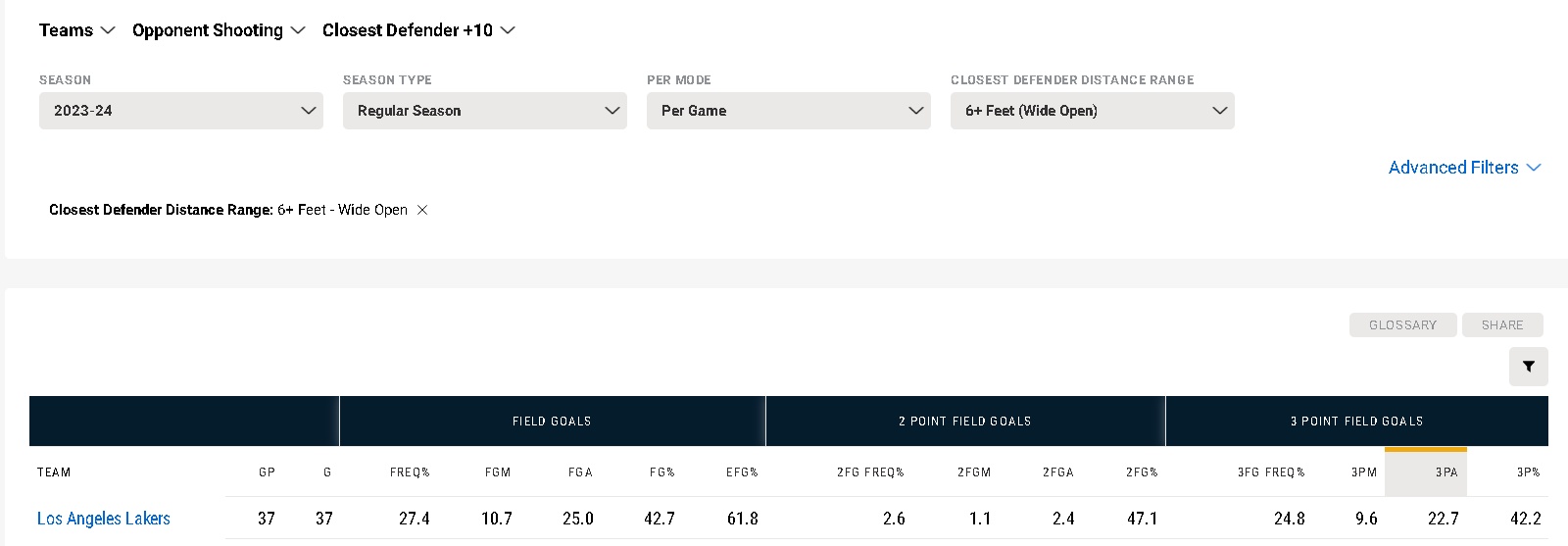Click the Share button
1568x546 pixels.
(x=1501, y=325)
